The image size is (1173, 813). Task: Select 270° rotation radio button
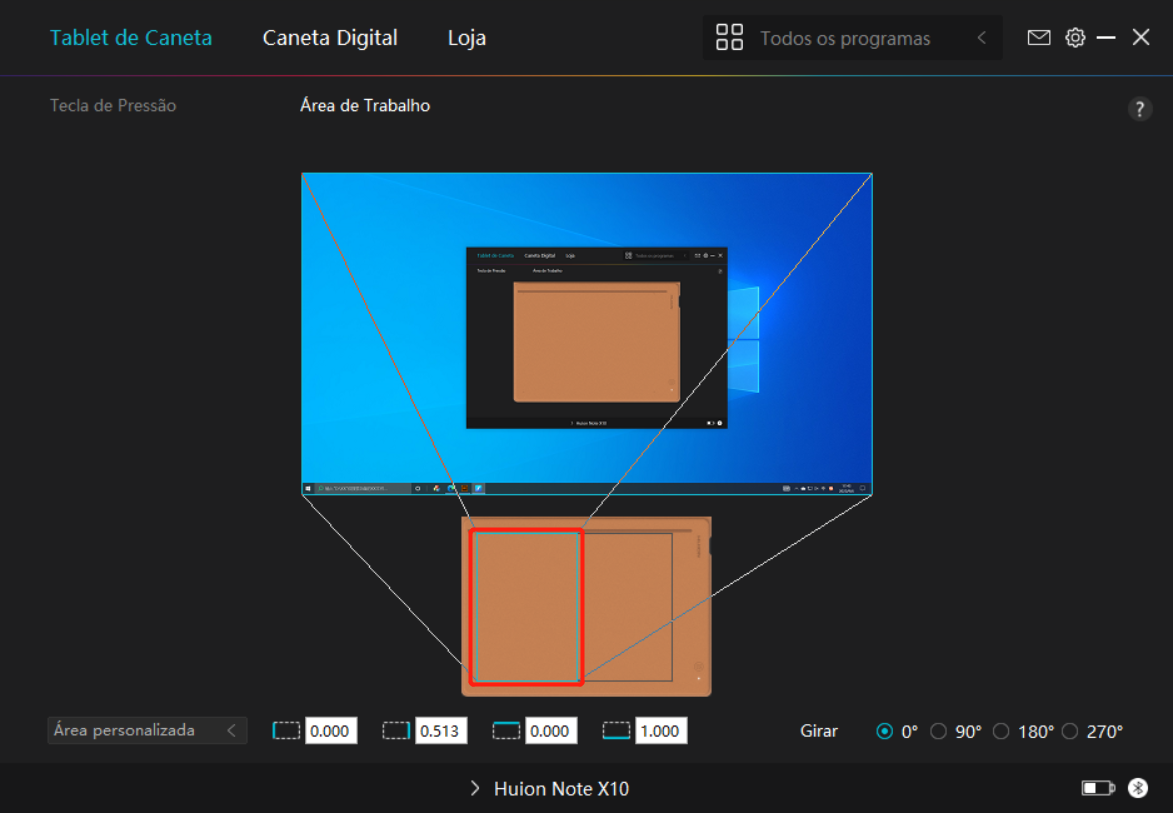1070,731
